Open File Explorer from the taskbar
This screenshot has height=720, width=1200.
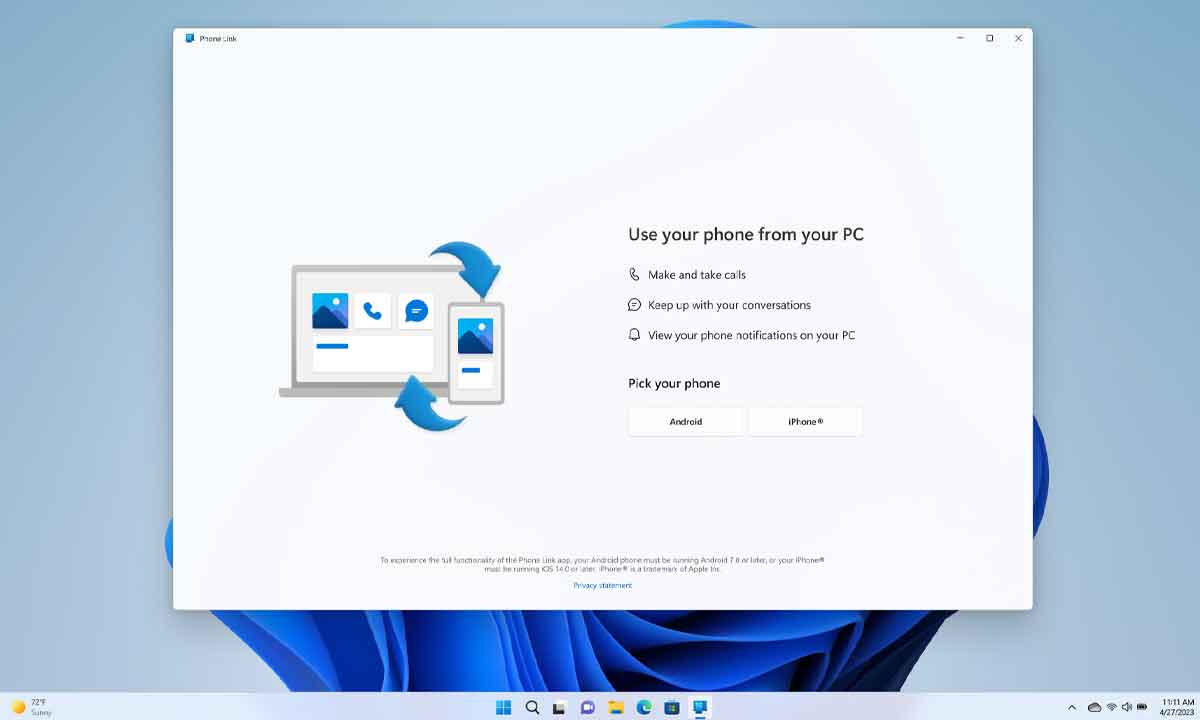pyautogui.click(x=616, y=707)
